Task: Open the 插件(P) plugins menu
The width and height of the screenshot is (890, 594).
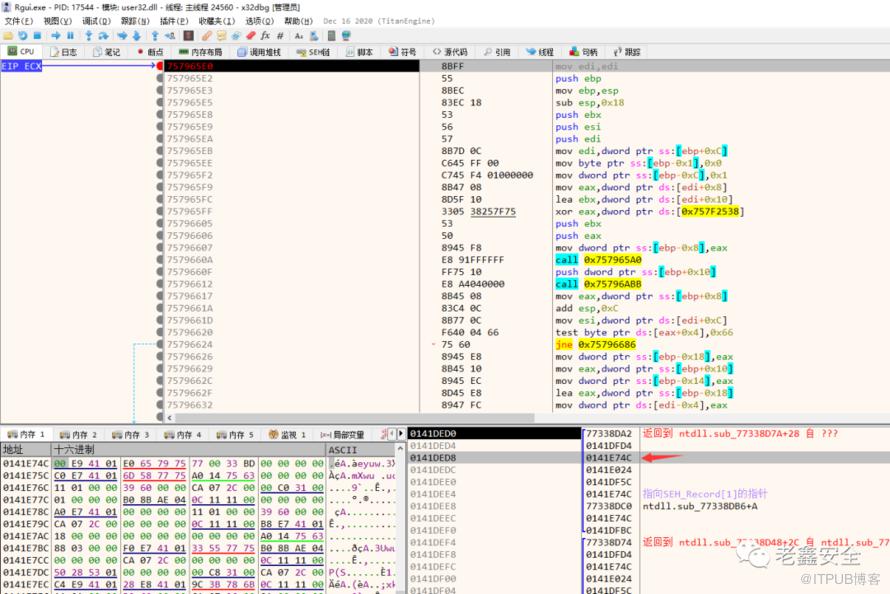Action: pyautogui.click(x=174, y=20)
